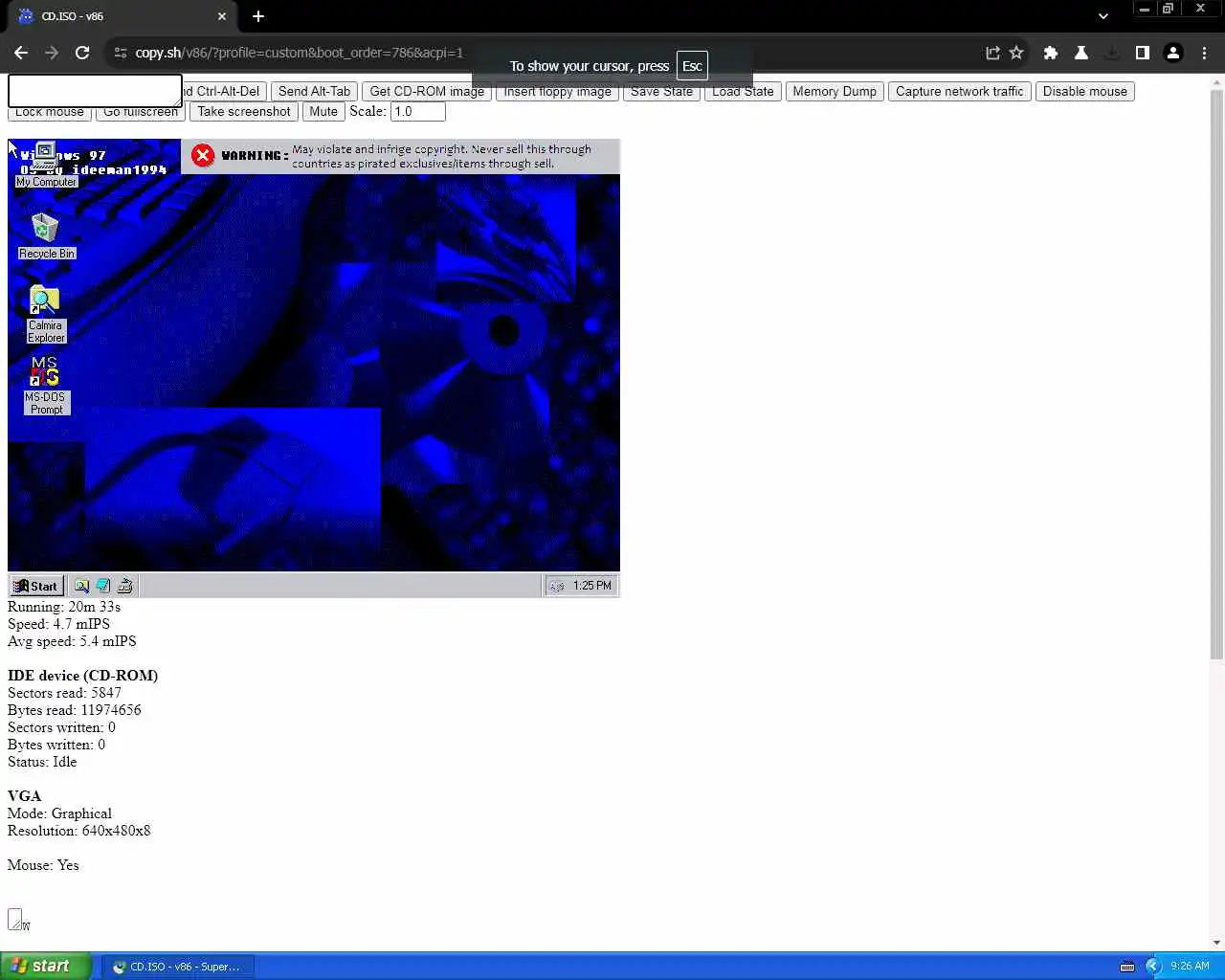Screen dimensions: 1225x980
Task: Click the host Windows XP start button
Action: (46, 966)
